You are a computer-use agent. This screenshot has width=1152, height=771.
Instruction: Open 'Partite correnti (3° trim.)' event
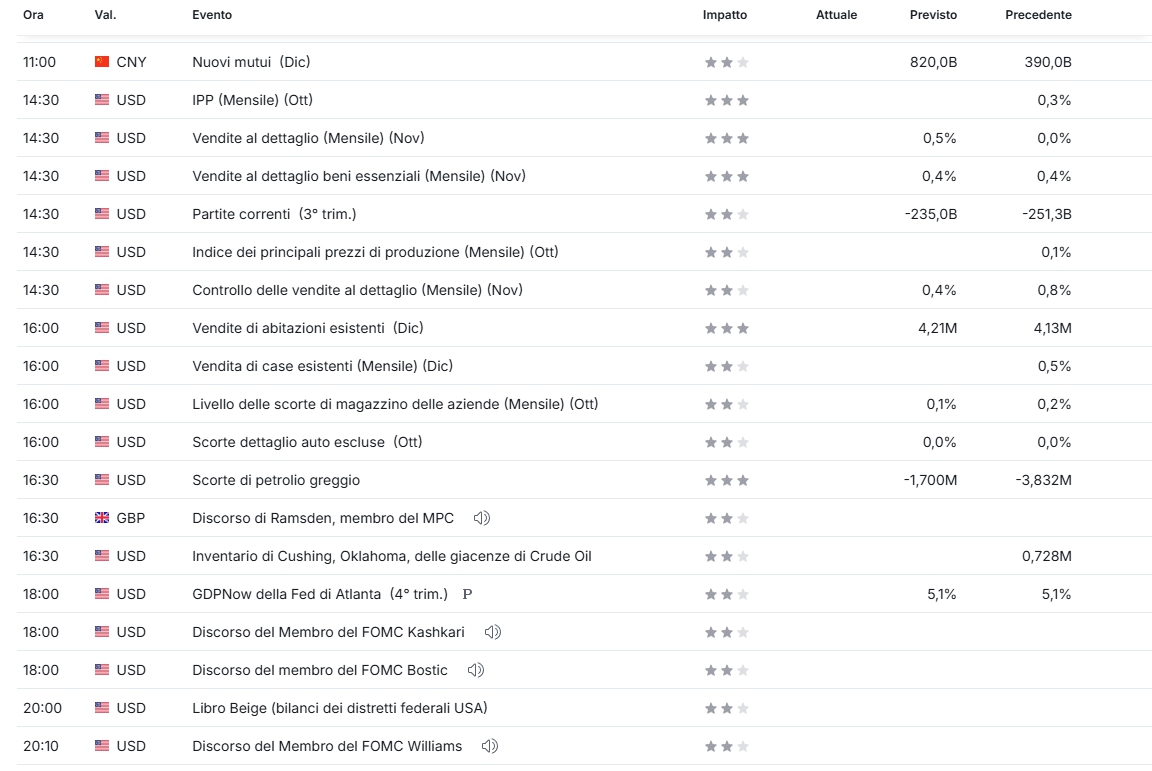(x=274, y=214)
